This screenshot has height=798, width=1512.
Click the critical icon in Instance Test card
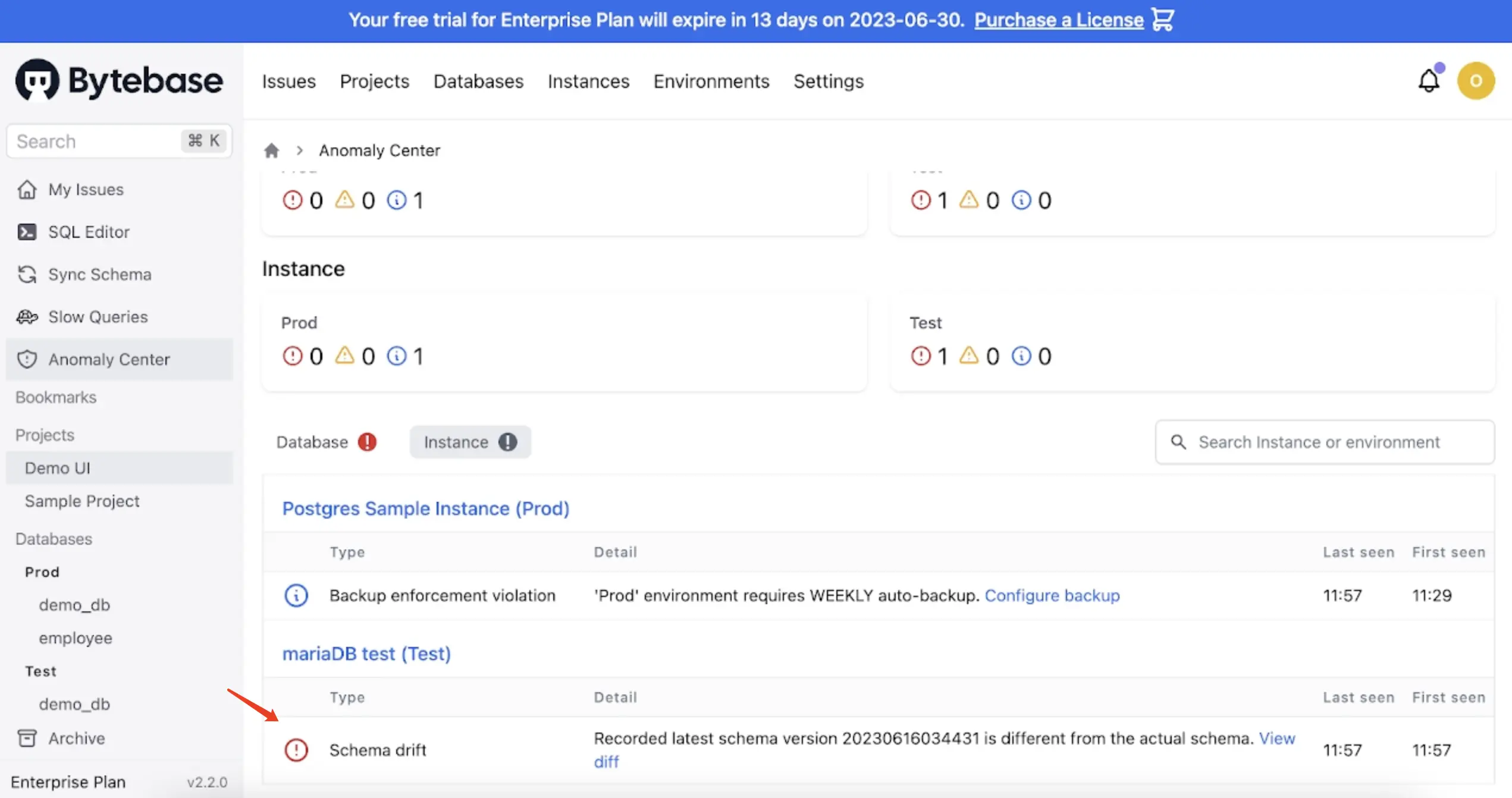pos(921,356)
